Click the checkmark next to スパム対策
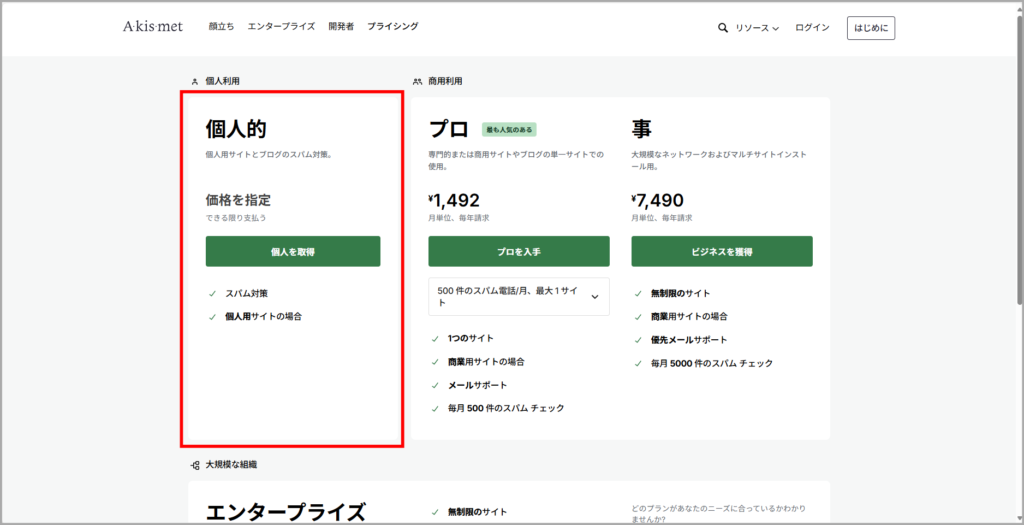Viewport: 1024px width, 525px height. pyautogui.click(x=212, y=294)
